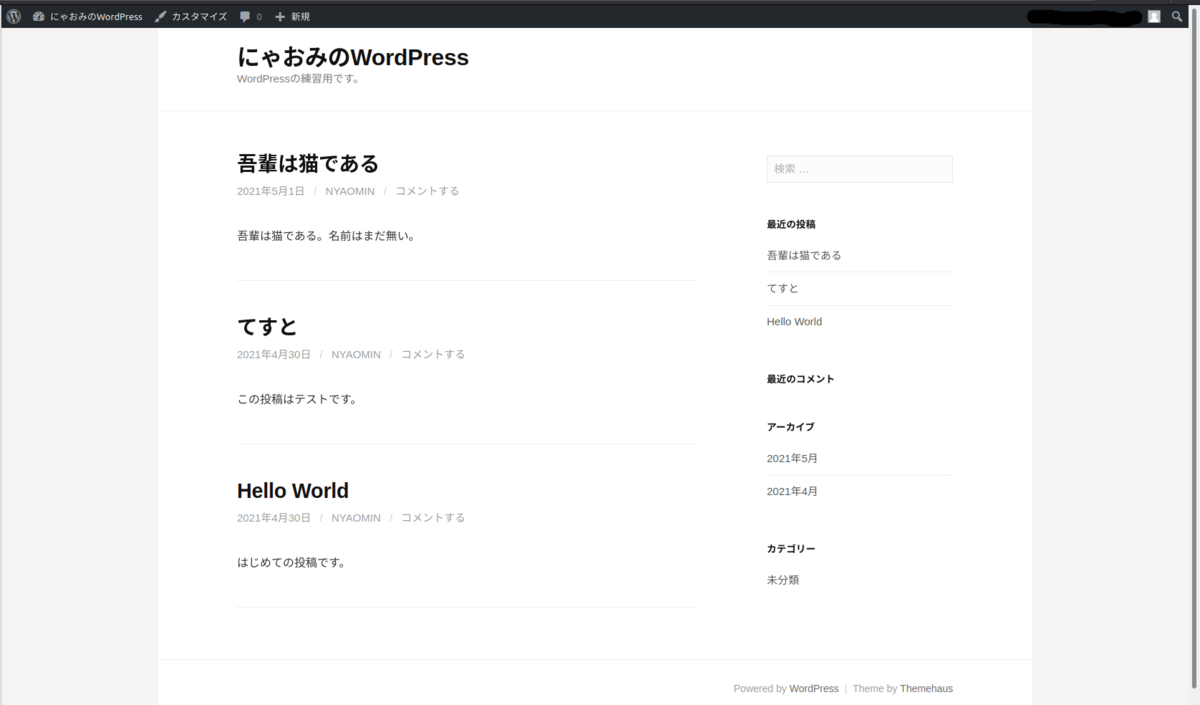Open Hello World in recent posts sidebar
The width and height of the screenshot is (1200, 705).
coord(794,322)
